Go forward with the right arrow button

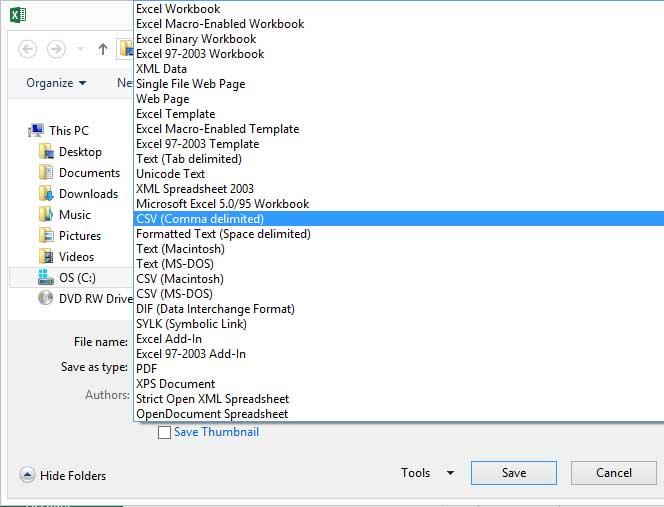pyautogui.click(x=56, y=50)
